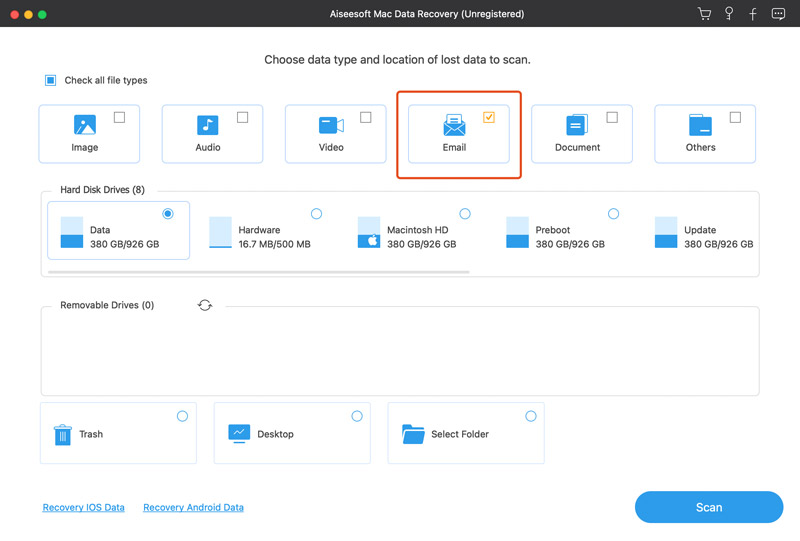Image resolution: width=800 pixels, height=541 pixels.
Task: Maximize the window with the green button
Action: tap(42, 14)
